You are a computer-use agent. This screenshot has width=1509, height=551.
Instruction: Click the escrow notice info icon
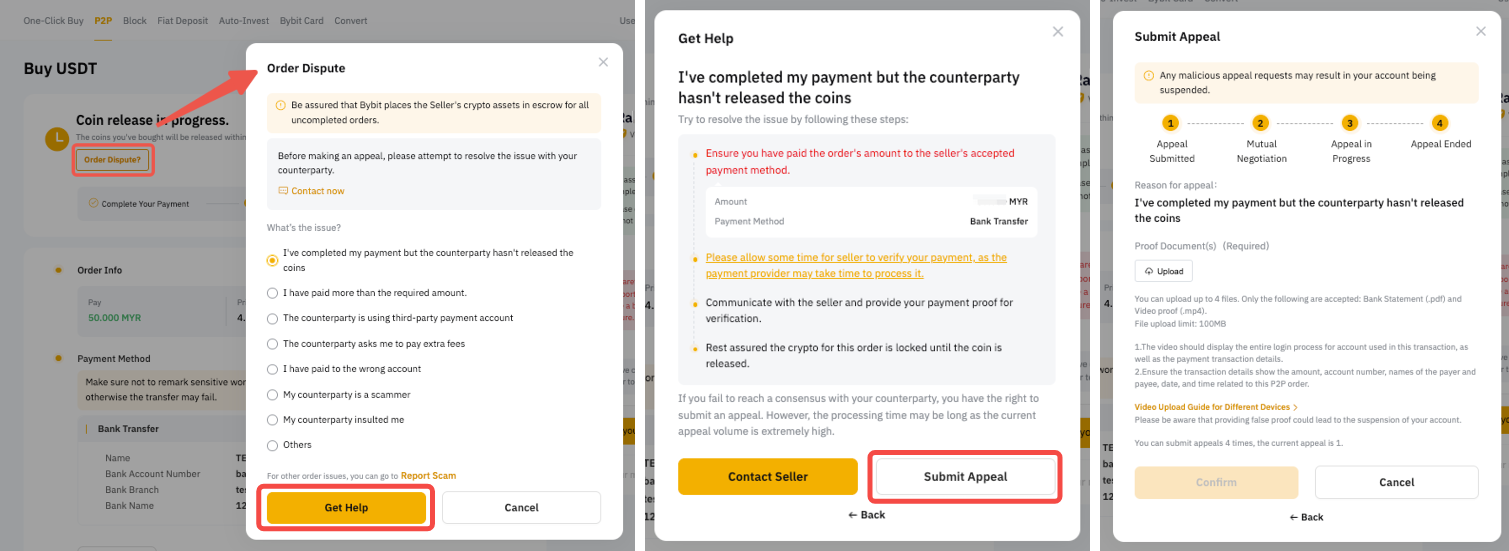[281, 104]
